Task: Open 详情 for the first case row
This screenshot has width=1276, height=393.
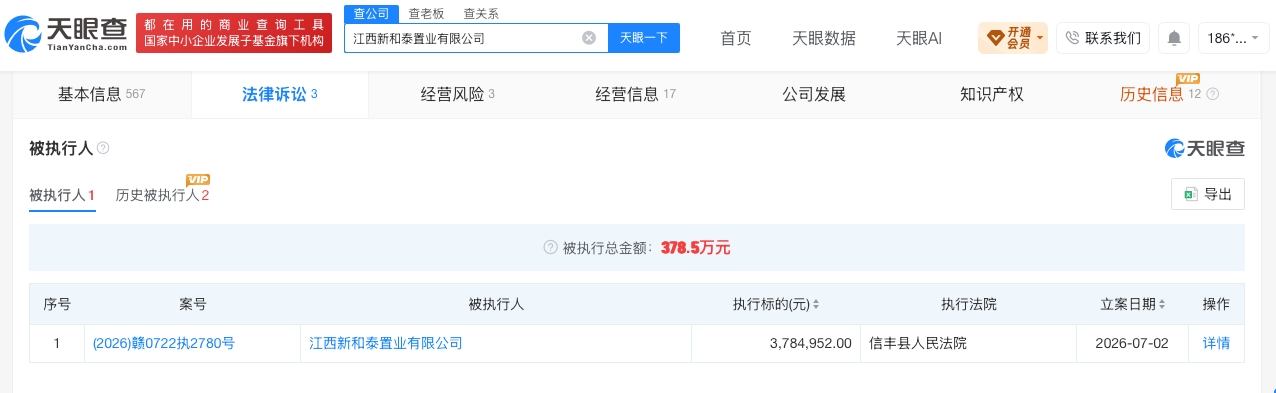Action: pyautogui.click(x=1216, y=343)
